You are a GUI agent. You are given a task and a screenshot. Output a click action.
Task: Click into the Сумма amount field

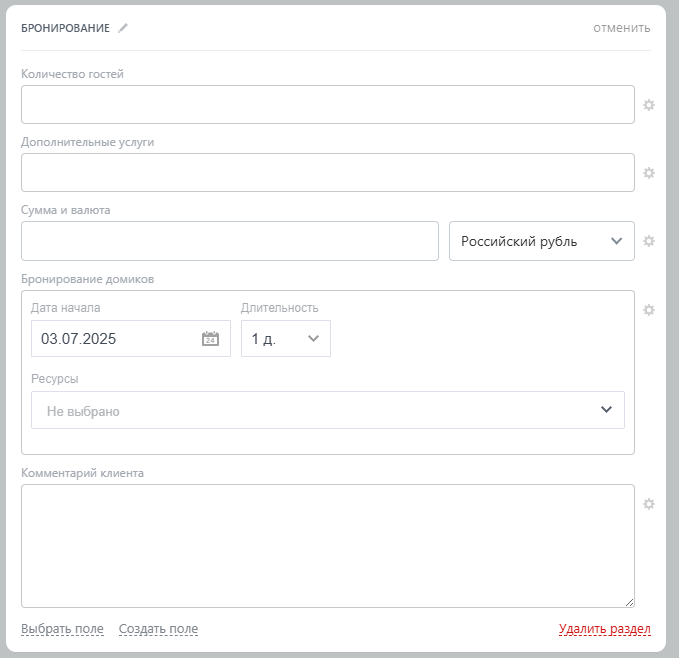coord(229,241)
